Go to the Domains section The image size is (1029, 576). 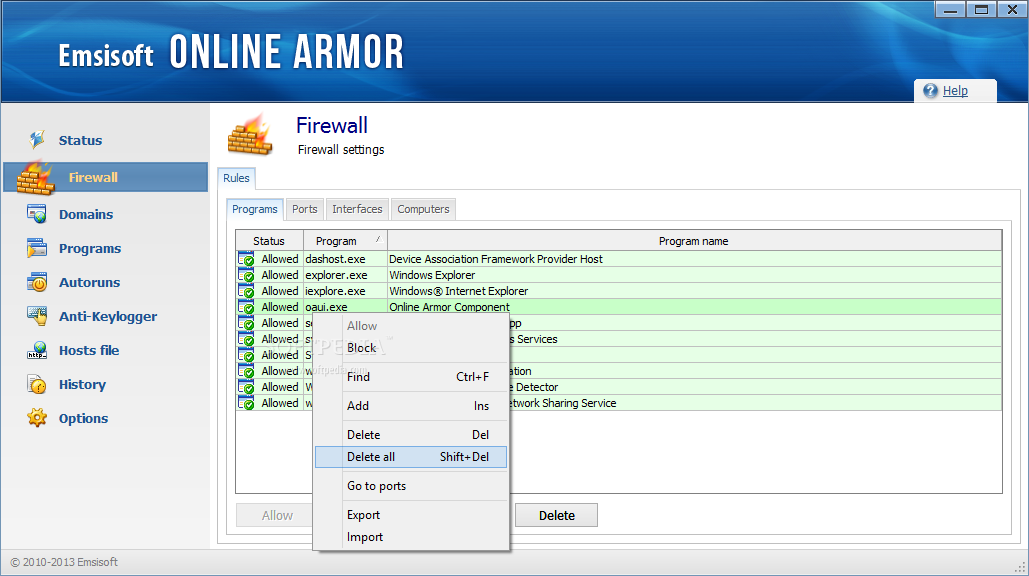click(x=86, y=215)
